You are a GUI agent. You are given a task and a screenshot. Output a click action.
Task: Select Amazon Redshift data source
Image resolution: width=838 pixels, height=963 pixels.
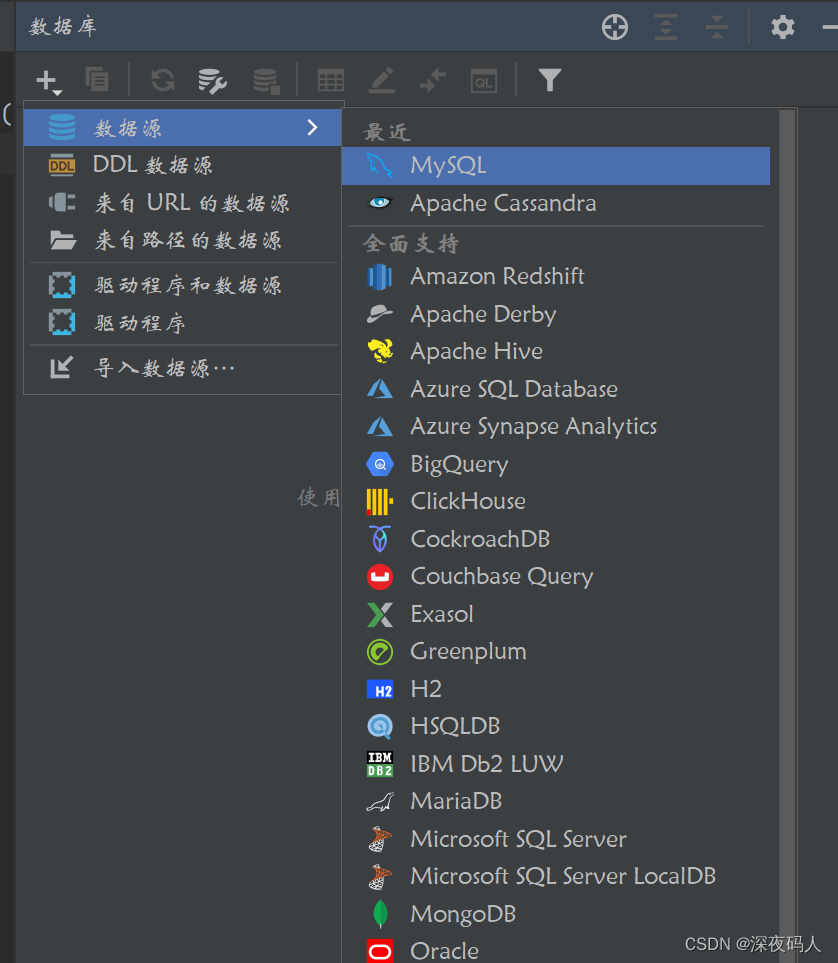(x=555, y=276)
